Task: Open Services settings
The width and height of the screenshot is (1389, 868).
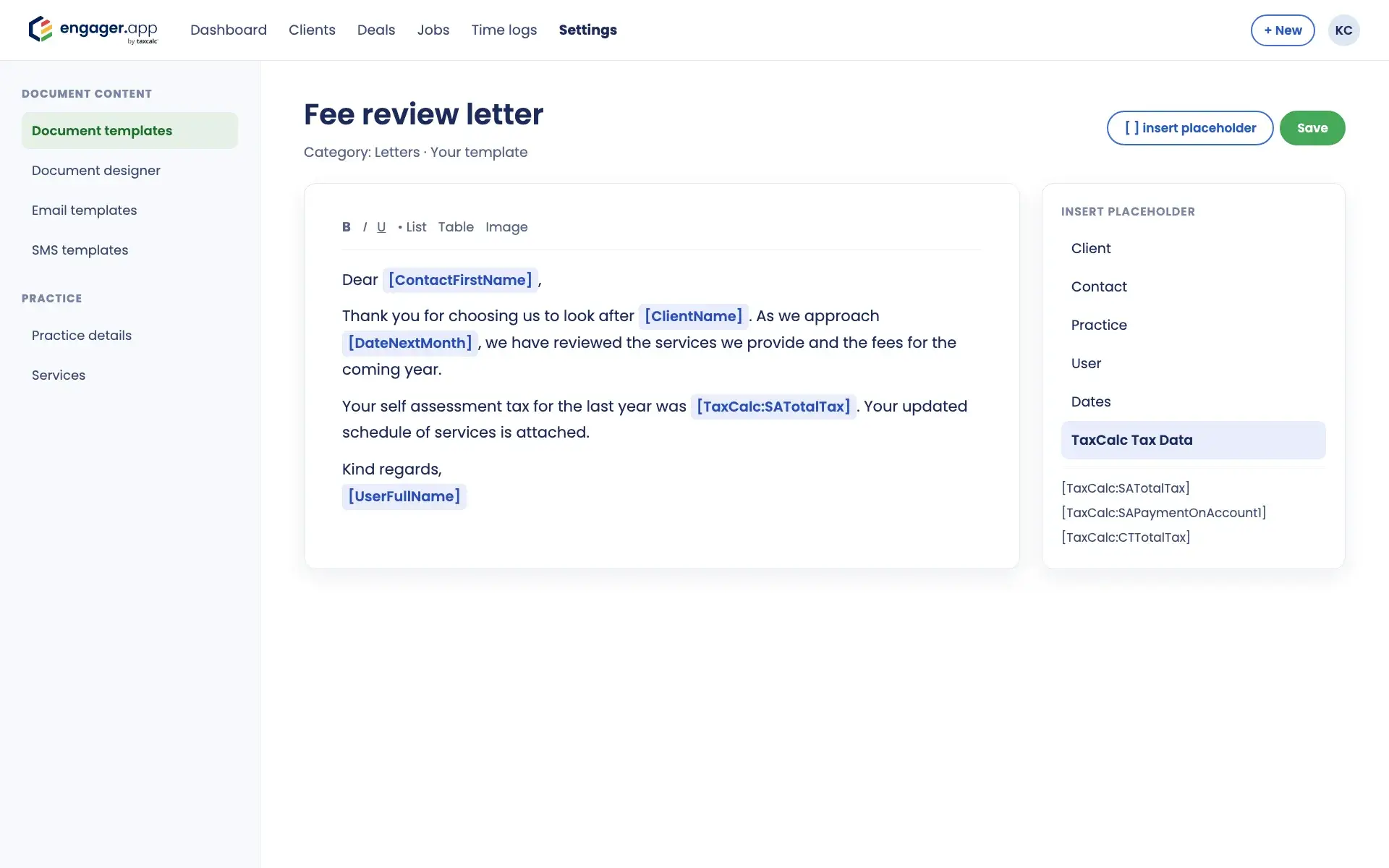Action: (129, 375)
